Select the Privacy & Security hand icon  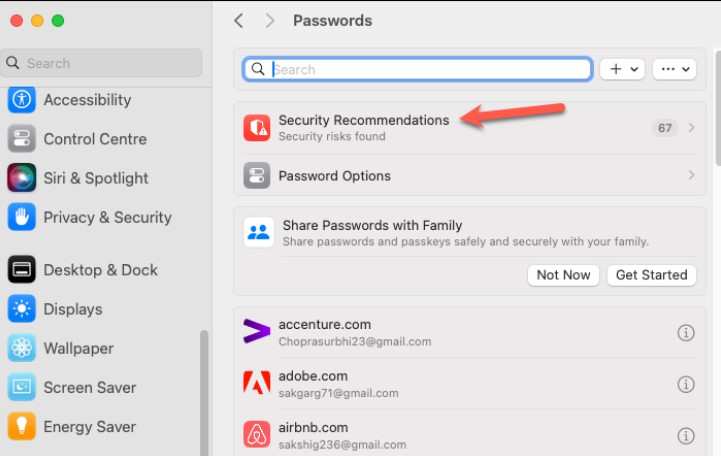[22, 217]
